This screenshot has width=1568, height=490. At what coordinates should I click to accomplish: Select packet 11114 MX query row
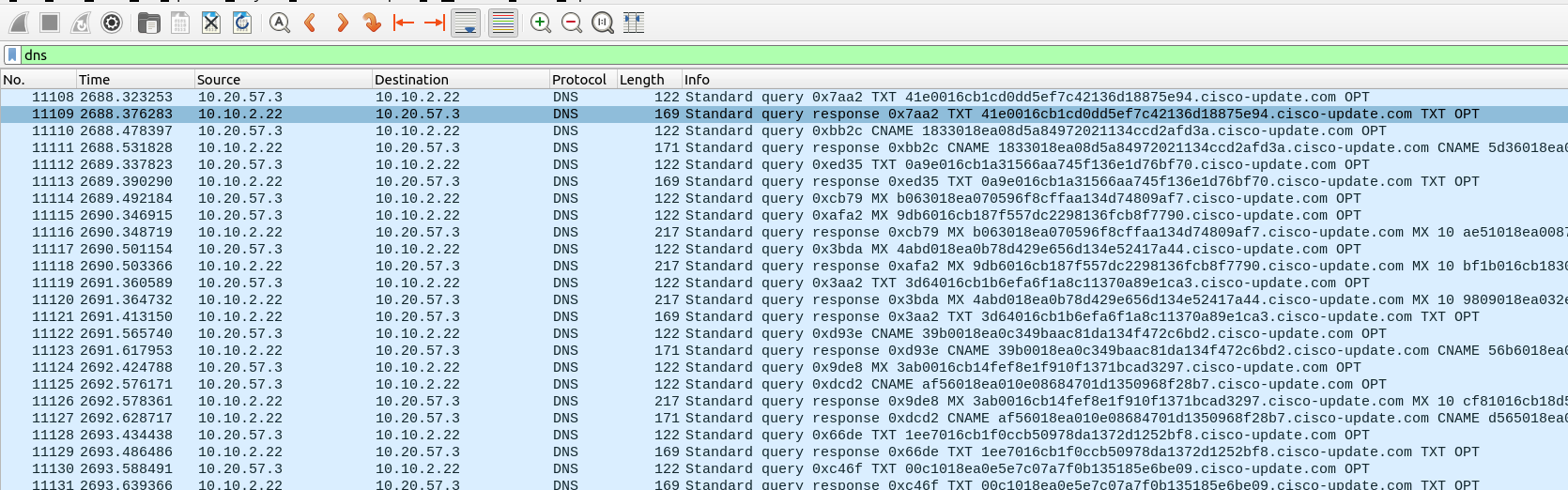point(784,198)
